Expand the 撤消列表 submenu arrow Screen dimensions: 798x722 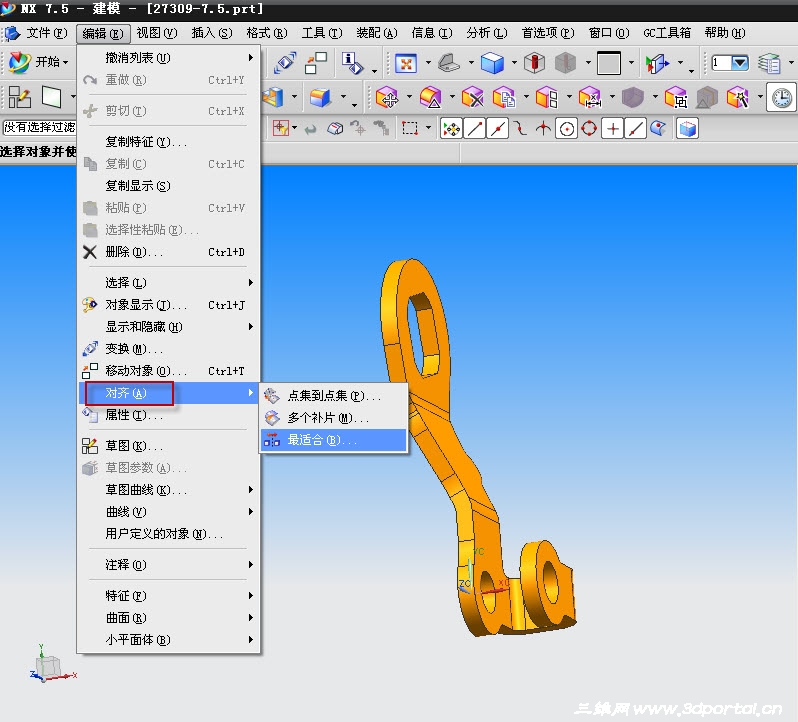click(251, 57)
